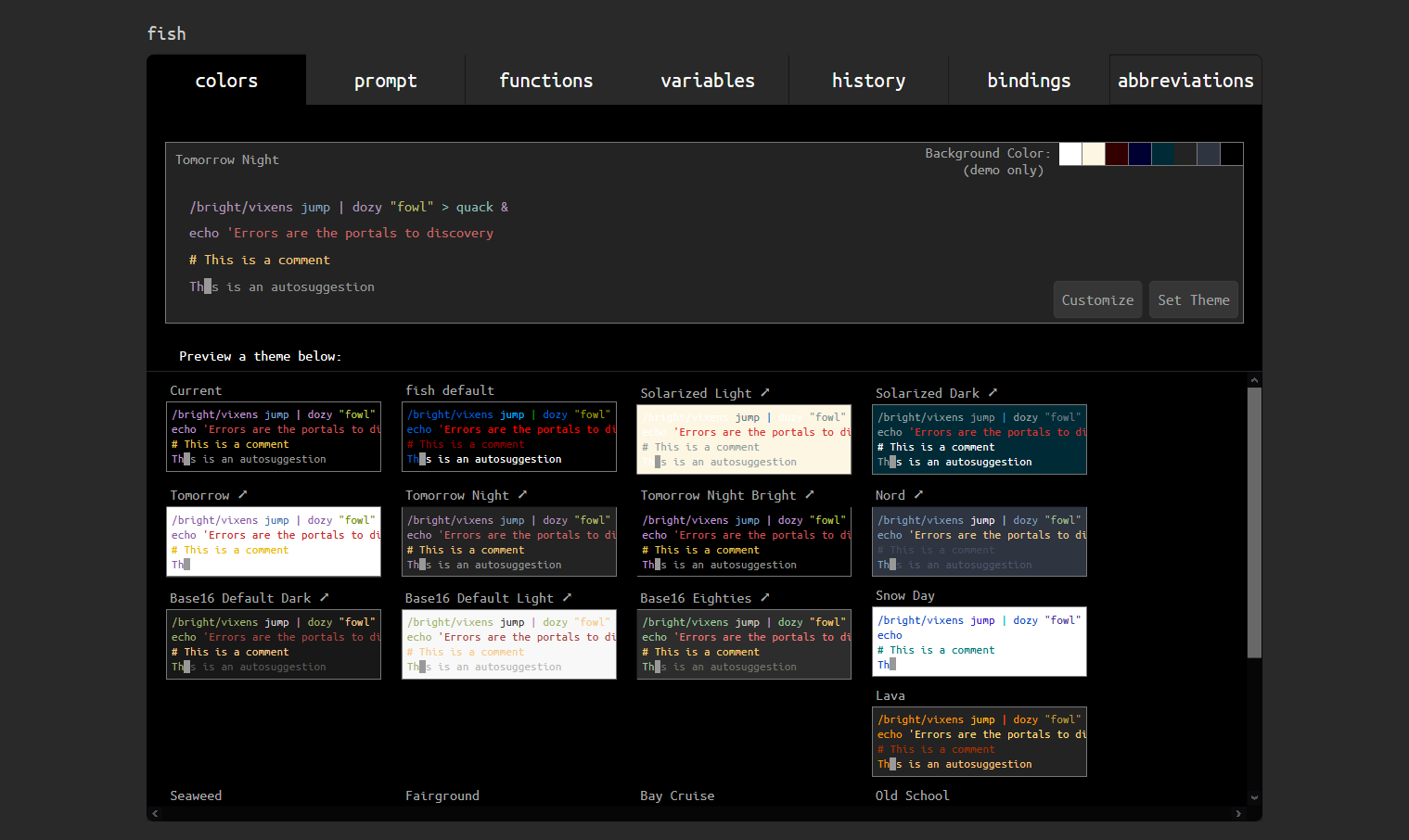Preview the fish default theme thumbnail
Viewport: 1409px width, 840px height.
(509, 437)
